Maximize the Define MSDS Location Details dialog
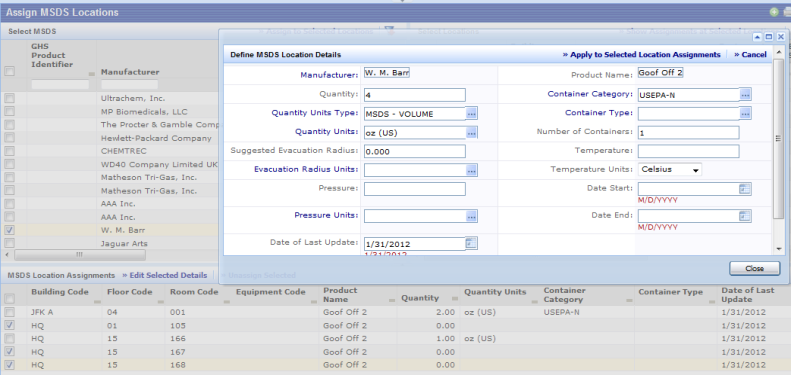This screenshot has width=791, height=375. 769,37
